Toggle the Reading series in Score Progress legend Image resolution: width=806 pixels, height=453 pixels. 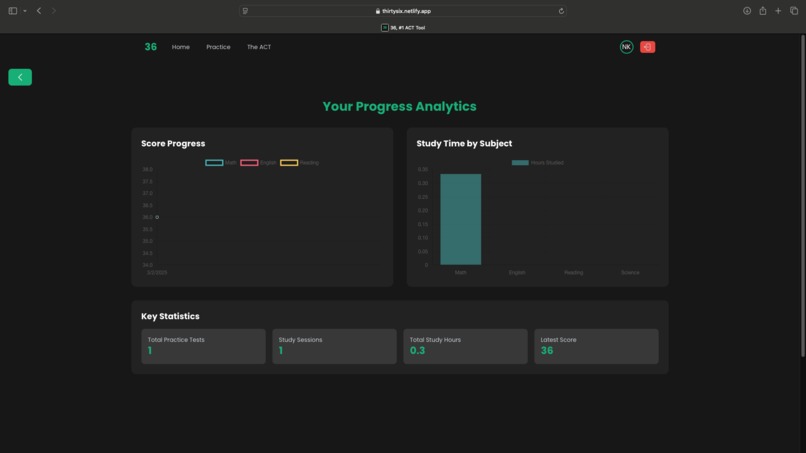[299, 162]
